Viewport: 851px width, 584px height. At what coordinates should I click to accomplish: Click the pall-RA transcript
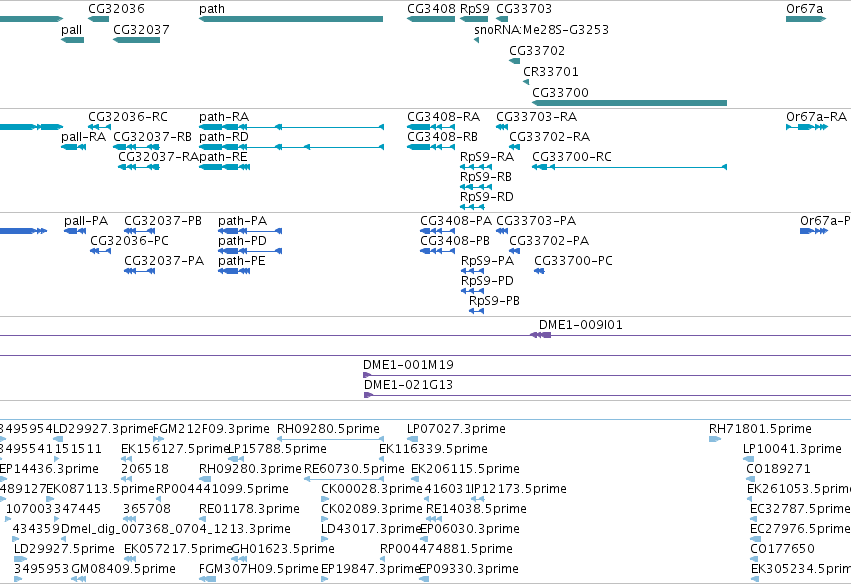(x=73, y=147)
